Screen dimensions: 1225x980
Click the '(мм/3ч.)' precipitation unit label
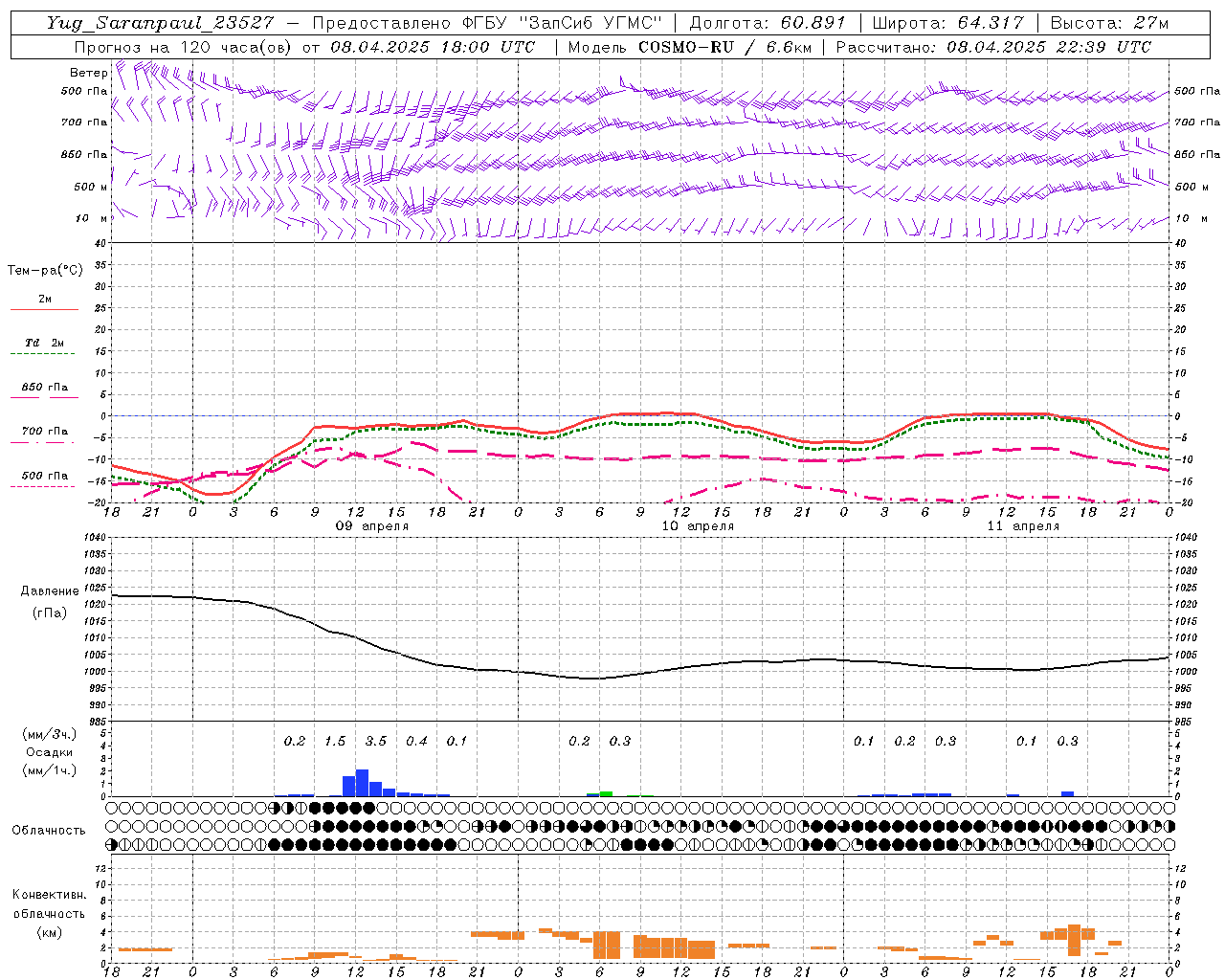tap(49, 734)
